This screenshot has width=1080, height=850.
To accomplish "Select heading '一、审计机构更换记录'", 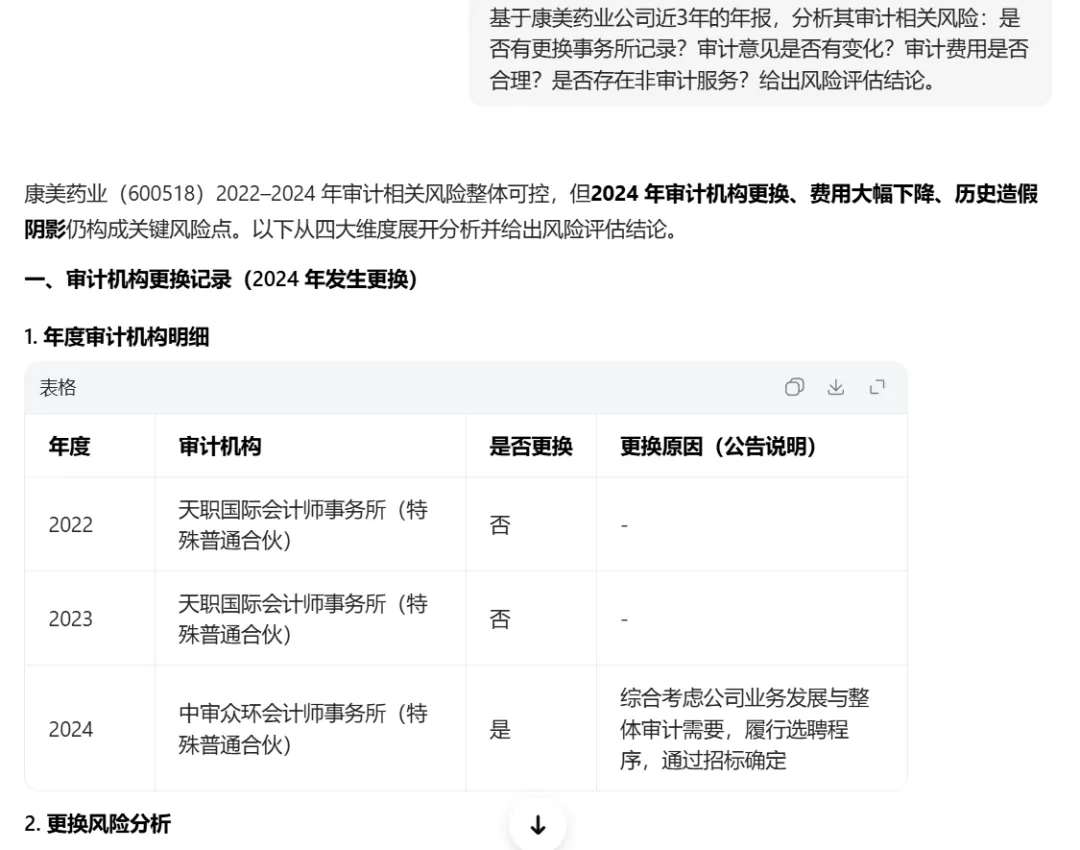I will 220,280.
